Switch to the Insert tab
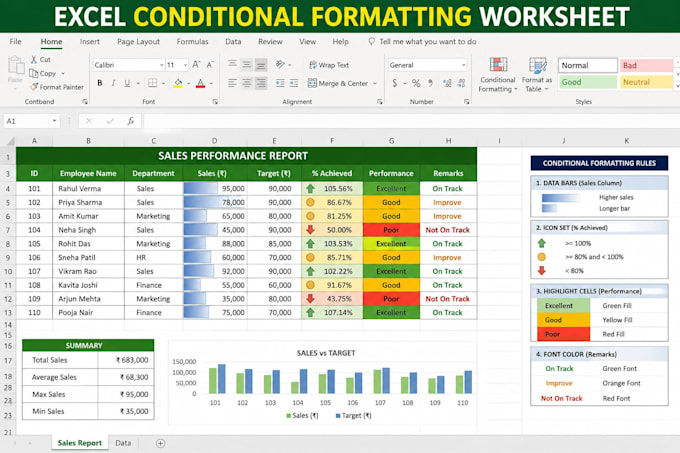The width and height of the screenshot is (680, 453). [90, 42]
